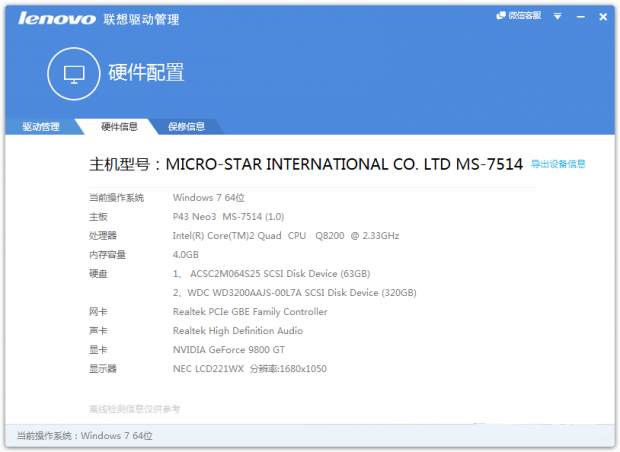This screenshot has width=620, height=452.
Task: Click the lenovo logo in the header
Action: click(x=57, y=18)
